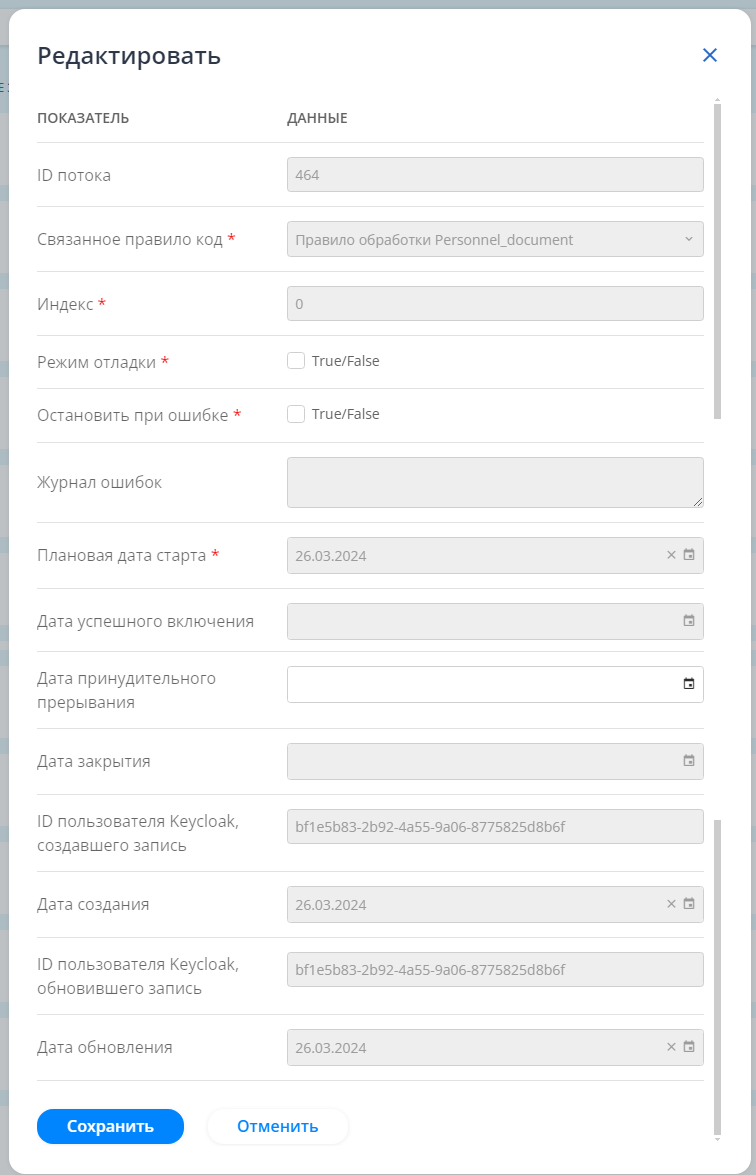Enable Остановить при ошибке checkbox
This screenshot has height=1175, width=756.
(296, 414)
